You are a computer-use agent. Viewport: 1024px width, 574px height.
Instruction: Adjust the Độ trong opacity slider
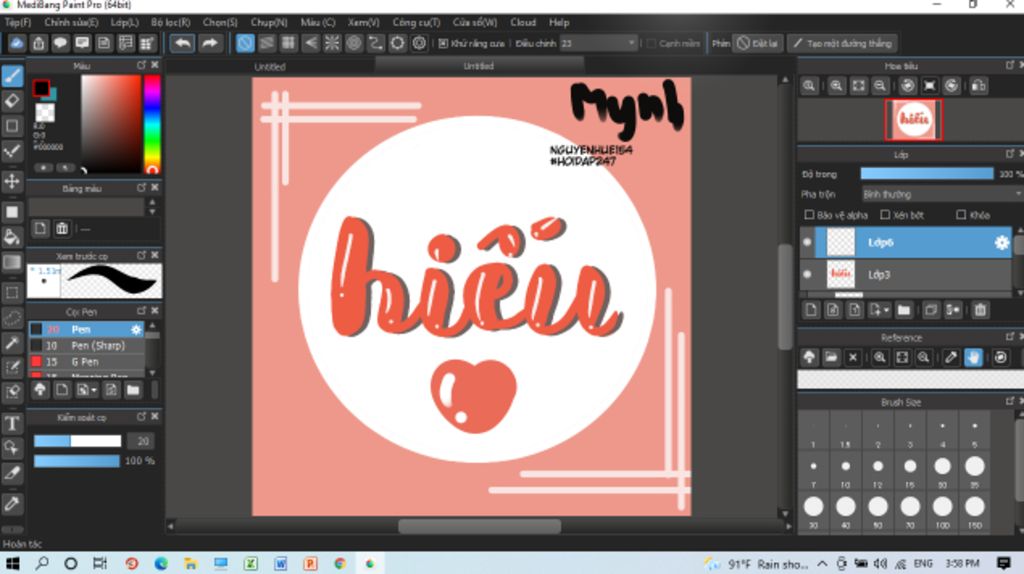(x=927, y=174)
